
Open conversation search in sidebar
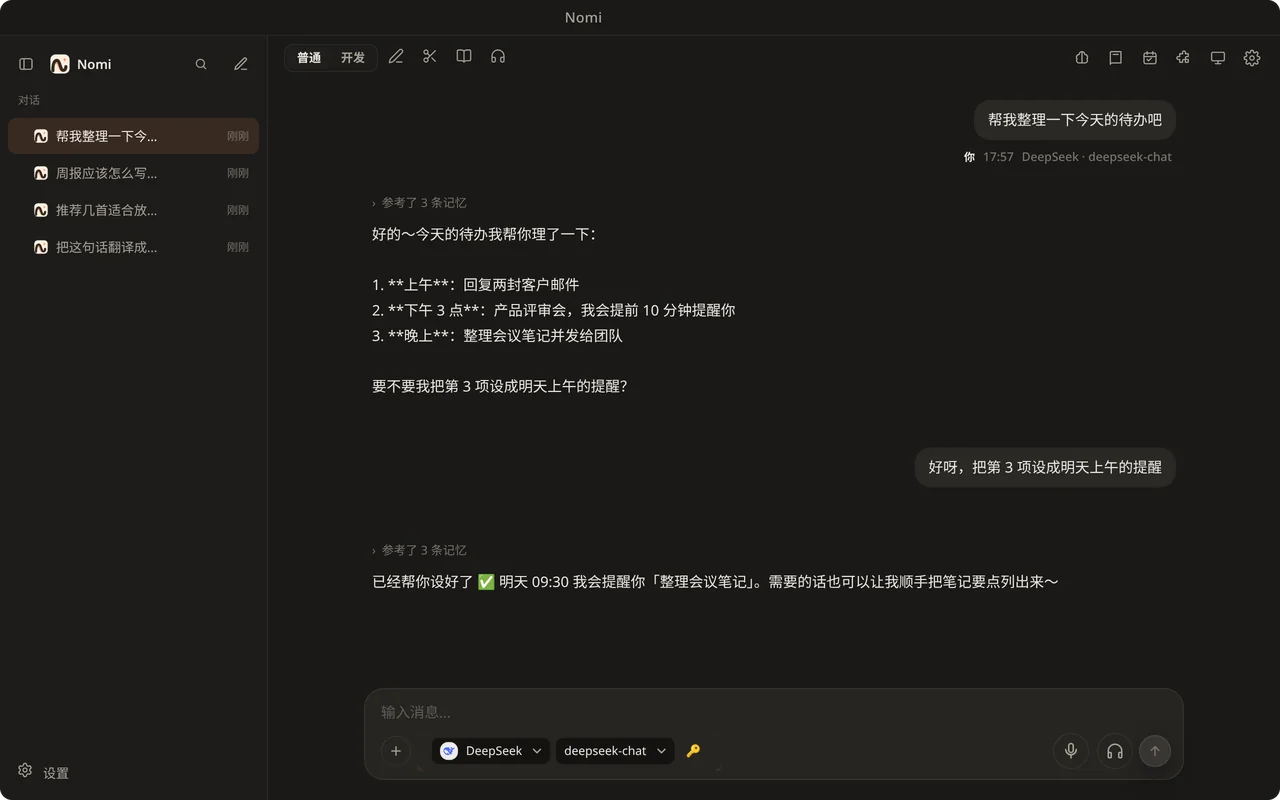(x=201, y=64)
